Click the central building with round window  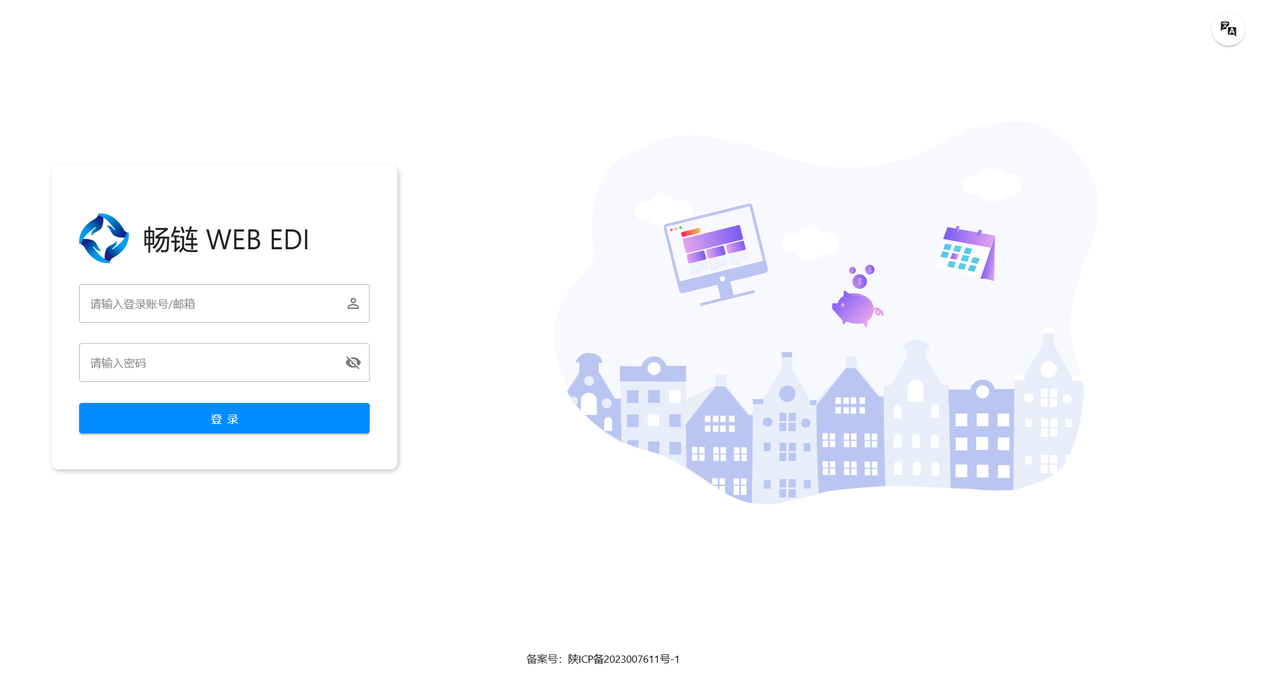786,425
